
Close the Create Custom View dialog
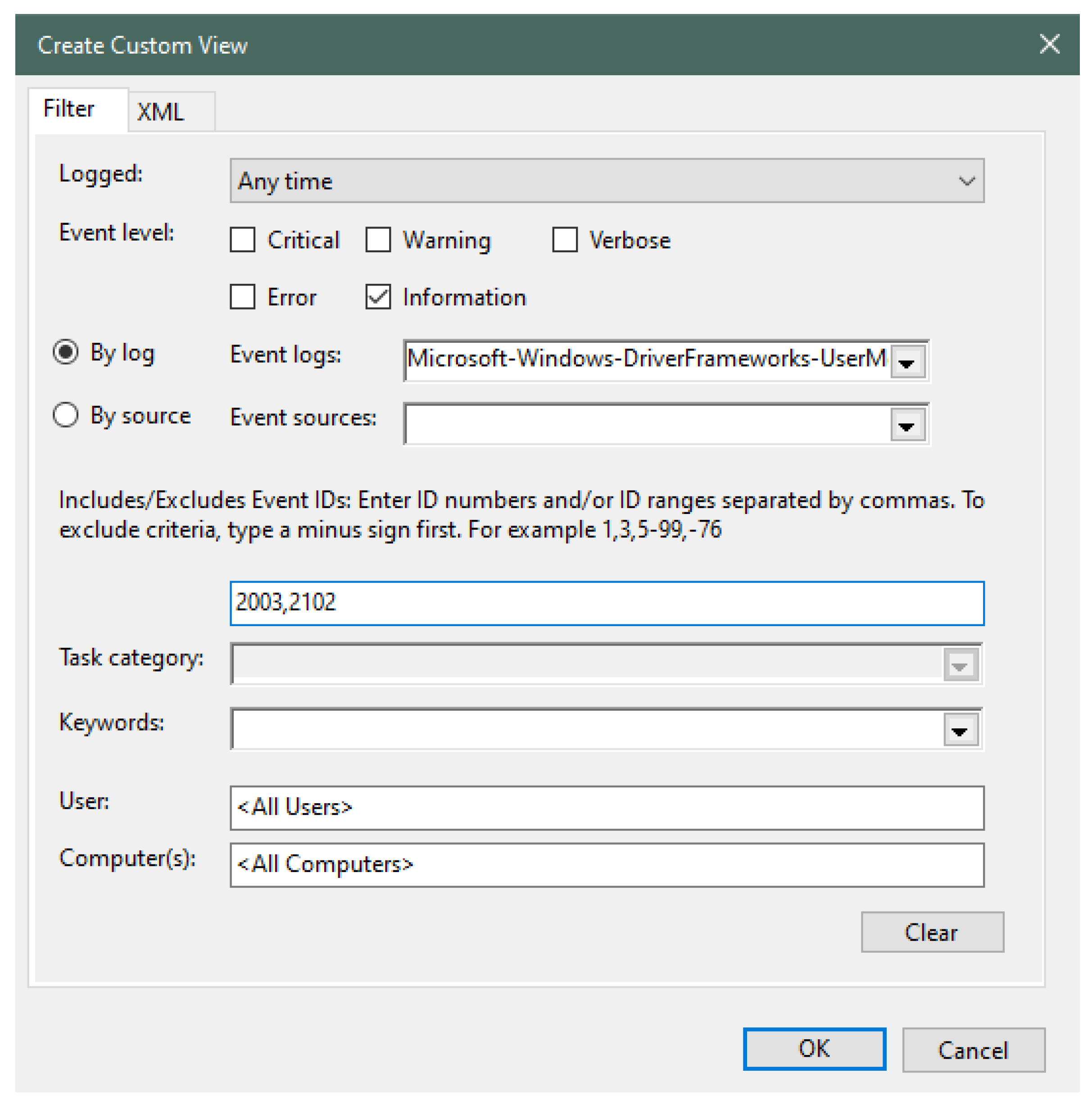(1049, 44)
